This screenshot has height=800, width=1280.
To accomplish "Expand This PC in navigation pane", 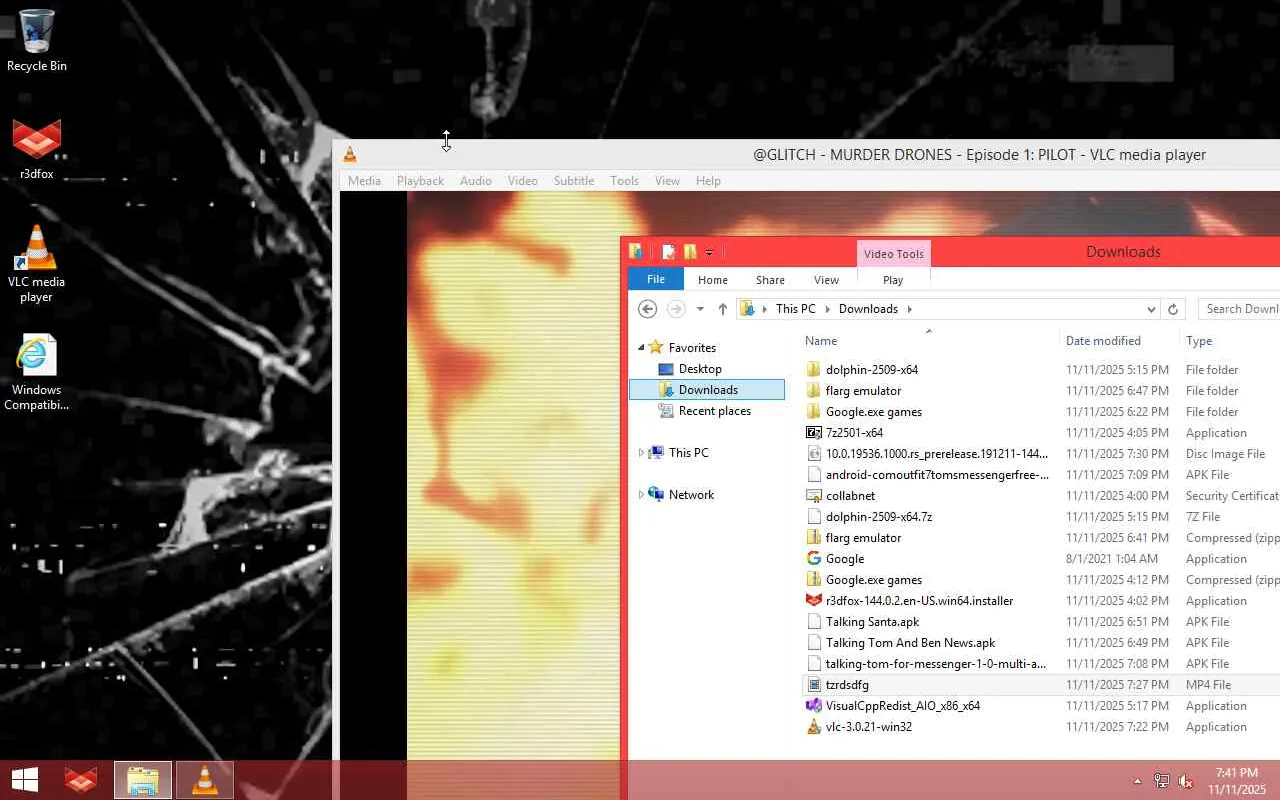I will pyautogui.click(x=641, y=453).
